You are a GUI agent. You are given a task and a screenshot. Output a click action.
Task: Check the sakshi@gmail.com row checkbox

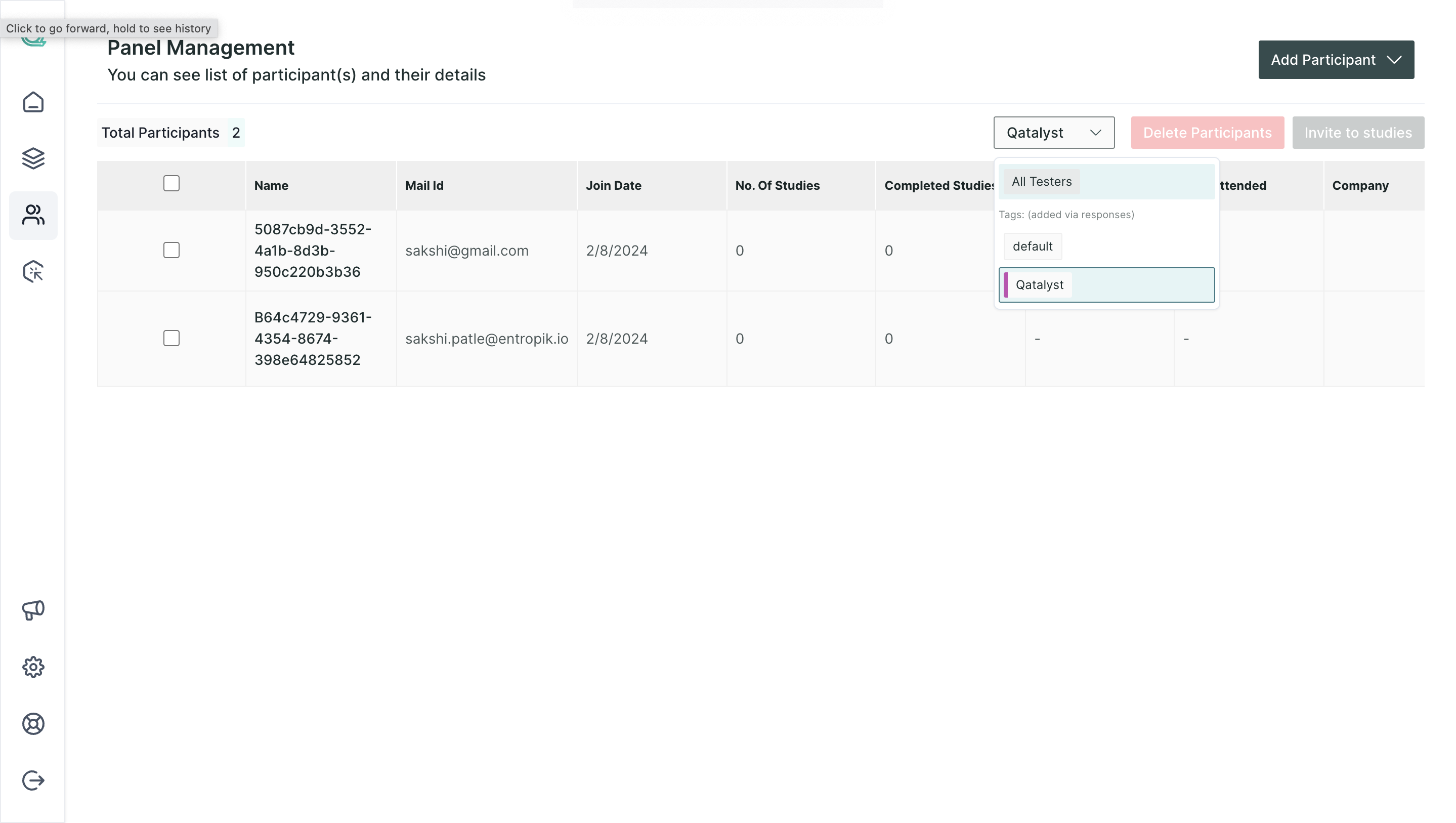coord(172,250)
